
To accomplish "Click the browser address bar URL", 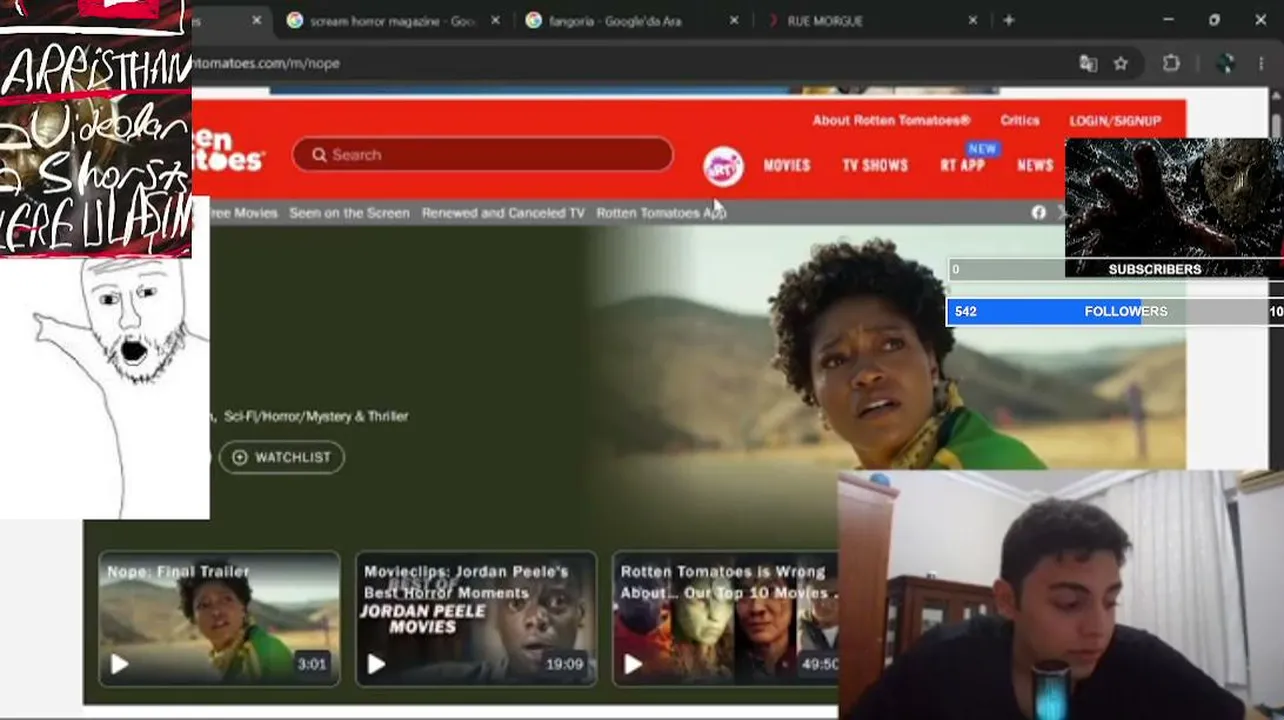I will pos(266,63).
